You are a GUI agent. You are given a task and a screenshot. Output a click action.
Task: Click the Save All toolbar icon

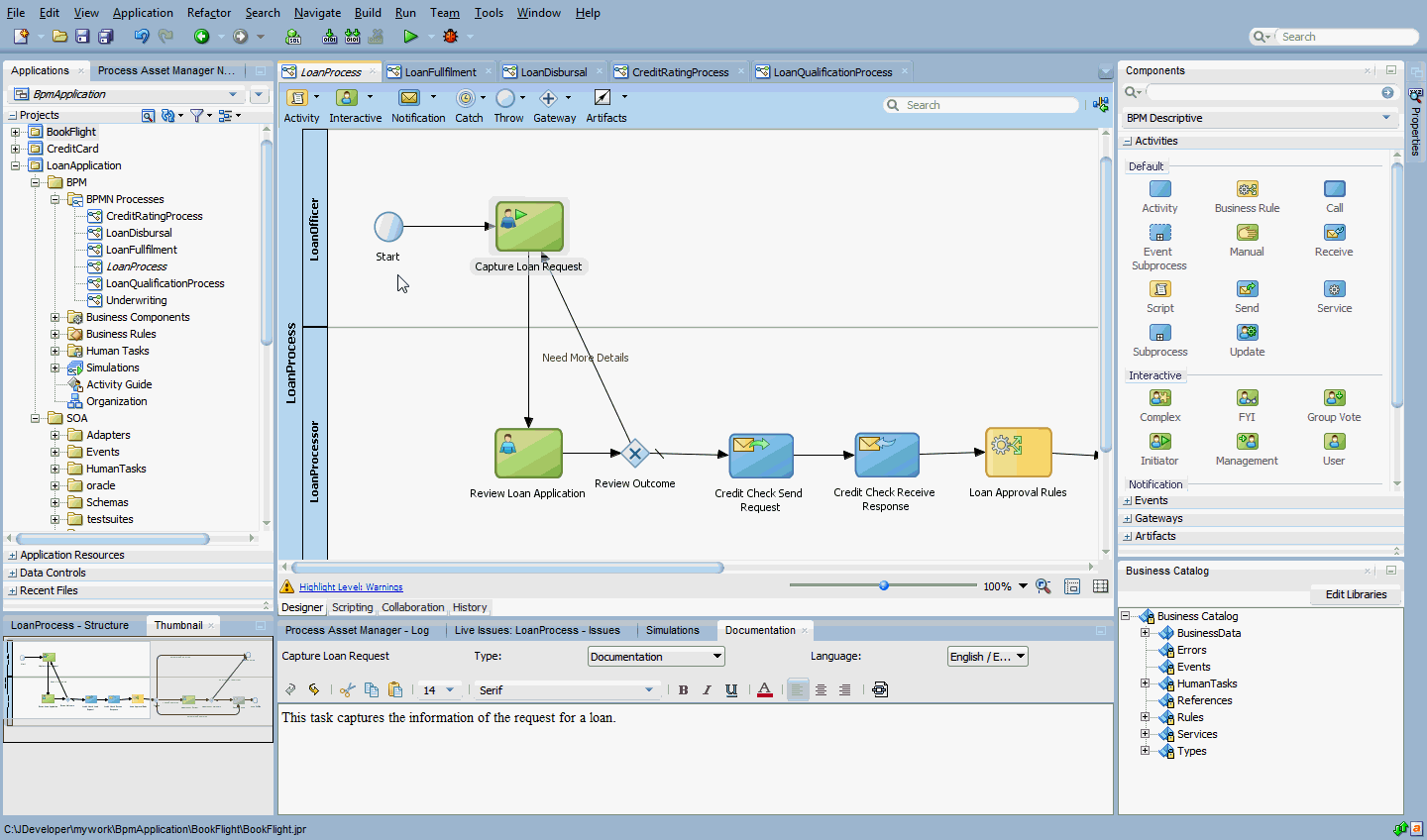[x=105, y=37]
